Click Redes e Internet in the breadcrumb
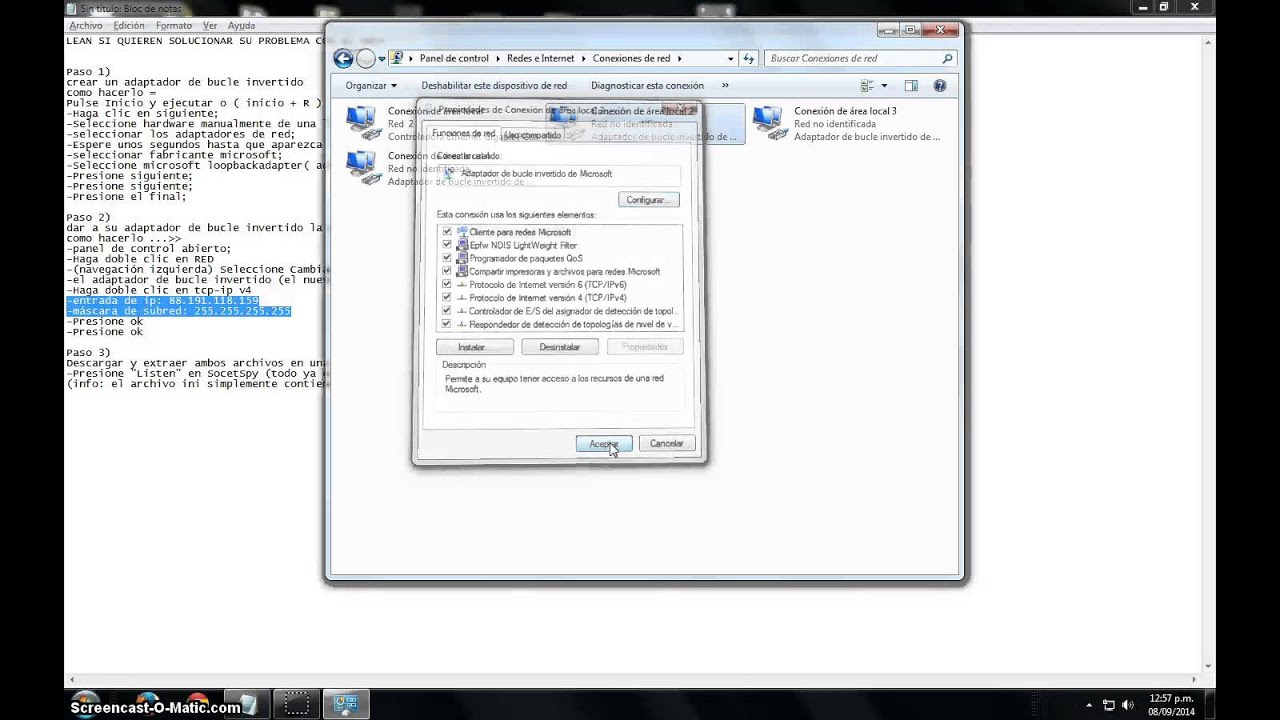The image size is (1280, 720). click(540, 59)
